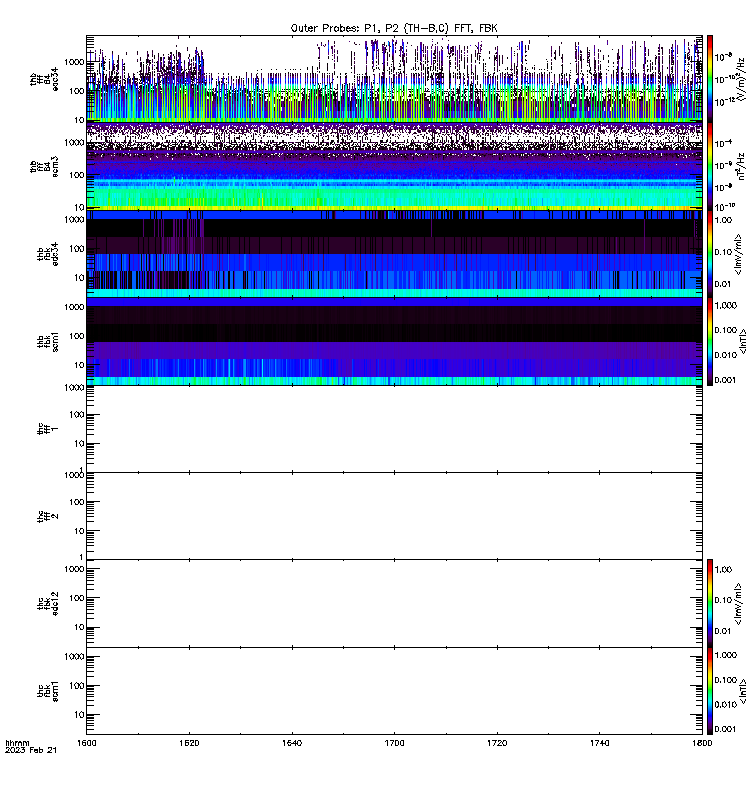
Task: Click the thb fbk edc34 mV/m color bar
Action: point(710,254)
